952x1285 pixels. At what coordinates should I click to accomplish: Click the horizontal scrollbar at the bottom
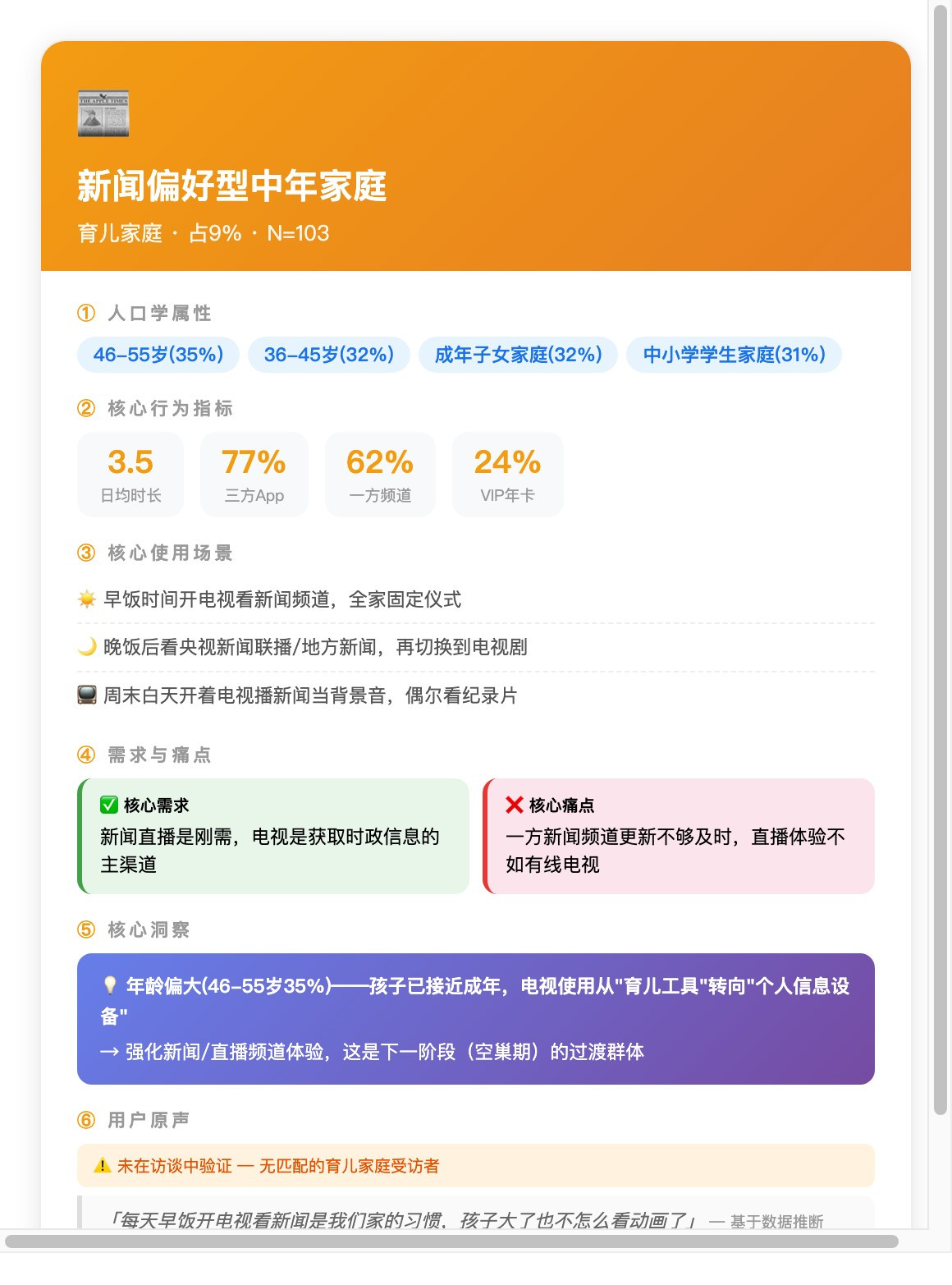[x=451, y=1241]
